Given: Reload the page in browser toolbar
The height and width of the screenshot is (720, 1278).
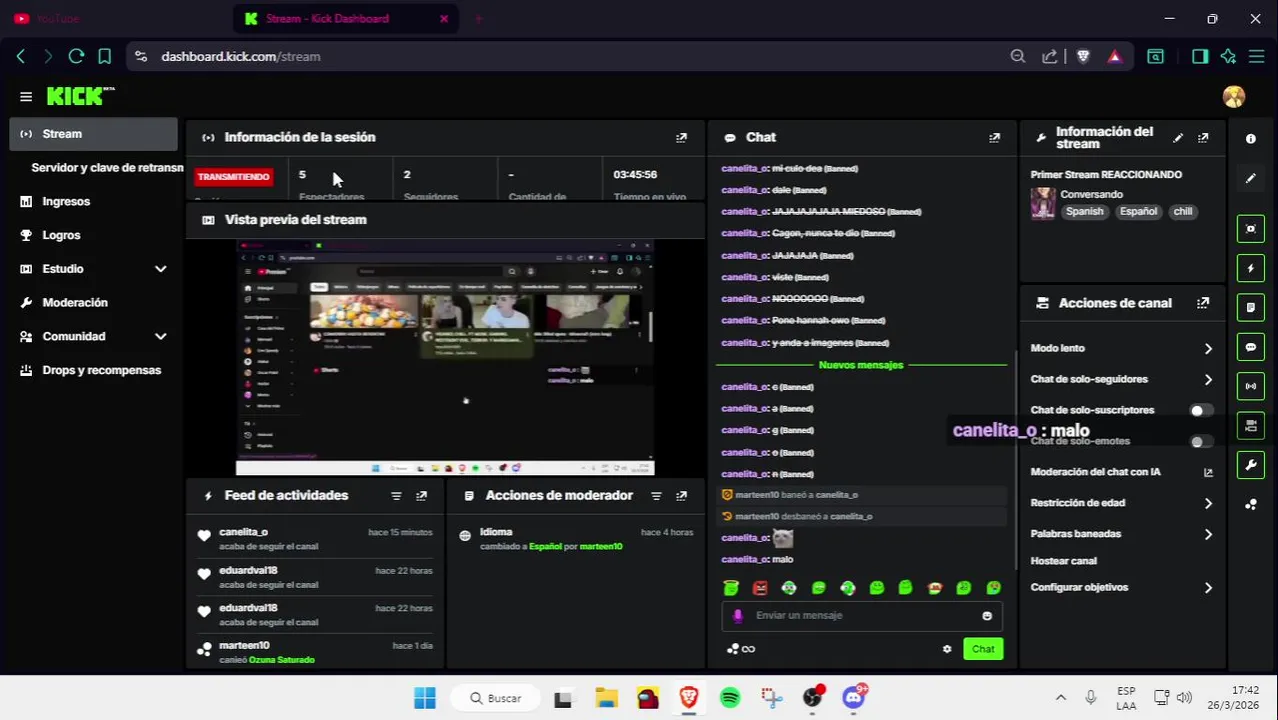Looking at the screenshot, I should (x=76, y=57).
